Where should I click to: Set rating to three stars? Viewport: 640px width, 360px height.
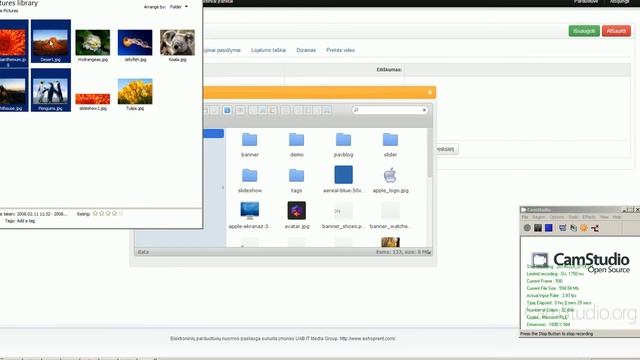coord(108,213)
